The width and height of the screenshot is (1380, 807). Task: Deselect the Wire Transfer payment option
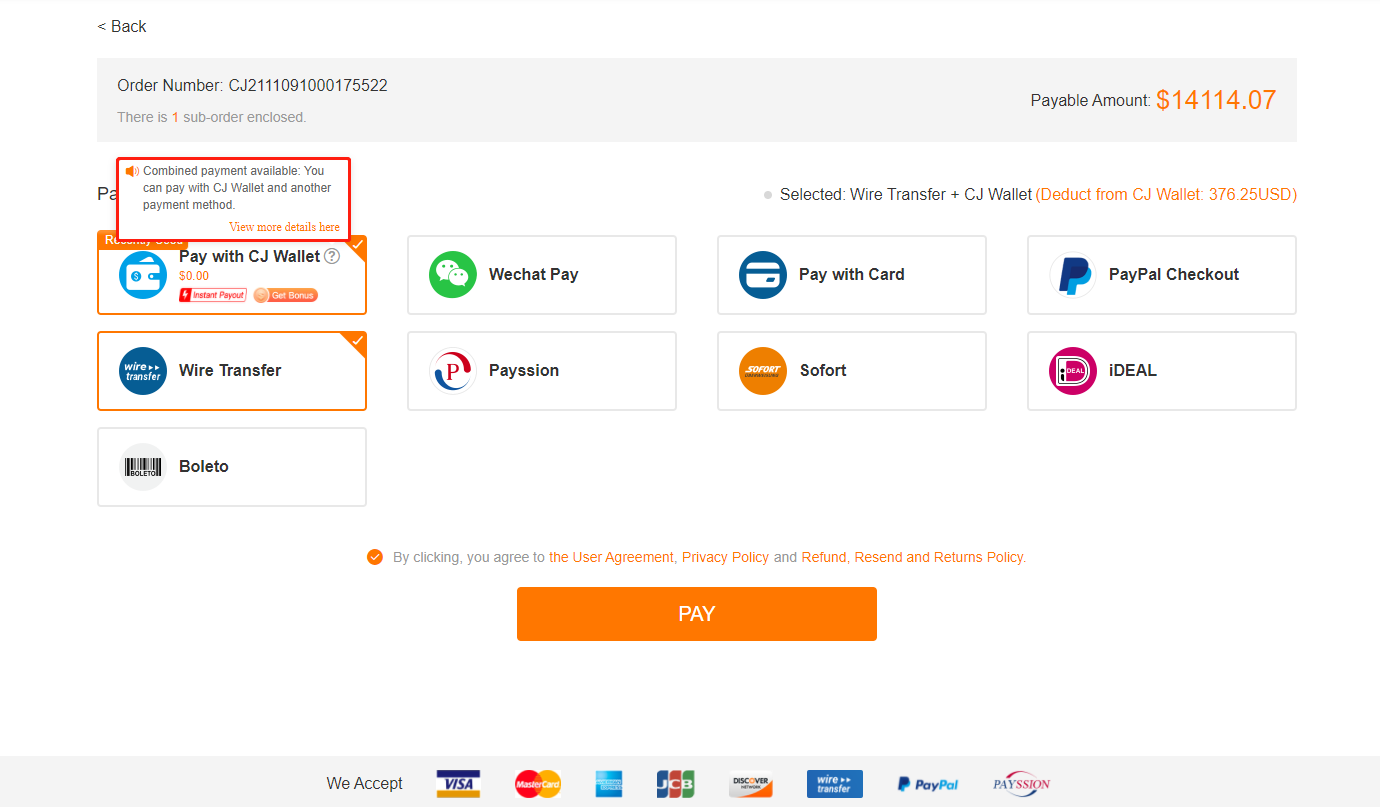click(x=232, y=371)
